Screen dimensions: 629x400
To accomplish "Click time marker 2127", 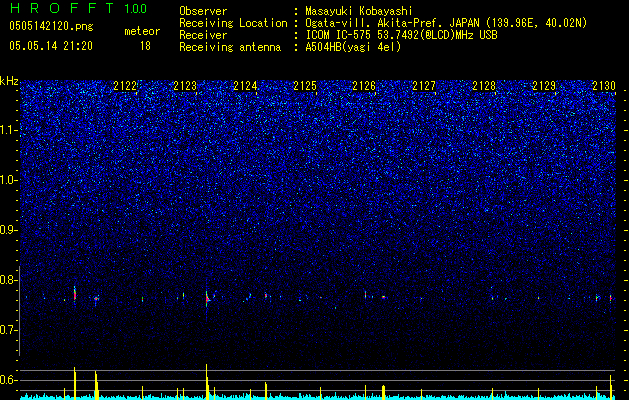I will pyautogui.click(x=424, y=86).
